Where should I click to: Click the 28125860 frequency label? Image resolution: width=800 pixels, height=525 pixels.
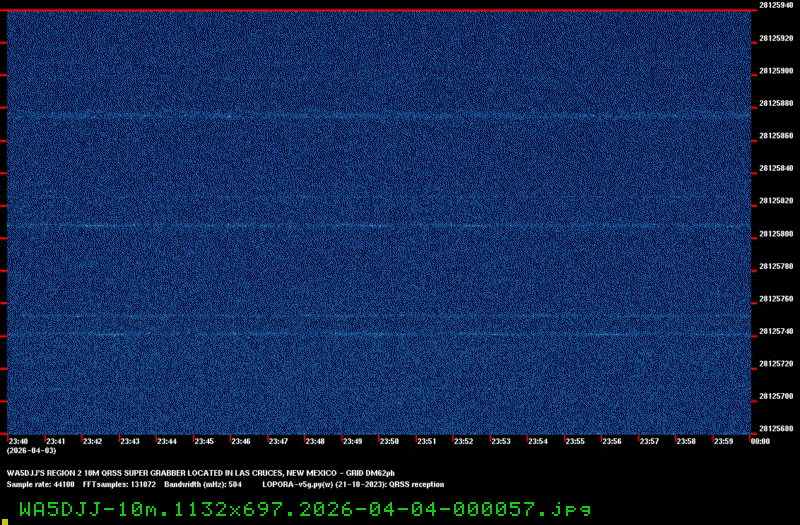pyautogui.click(x=776, y=136)
